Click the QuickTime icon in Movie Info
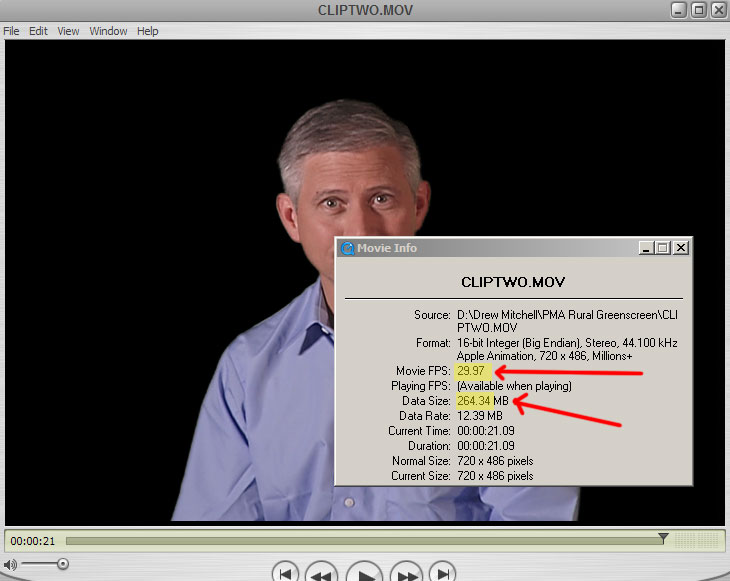The height and width of the screenshot is (581, 730). (348, 248)
